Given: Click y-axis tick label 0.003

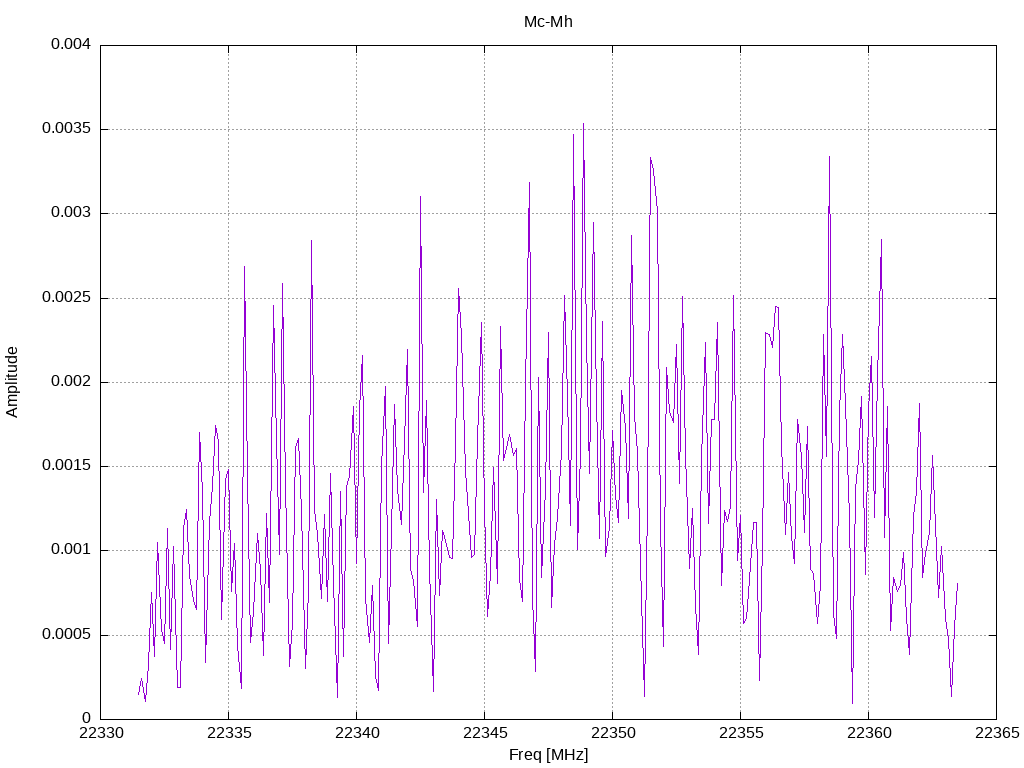Looking at the screenshot, I should pyautogui.click(x=71, y=213).
